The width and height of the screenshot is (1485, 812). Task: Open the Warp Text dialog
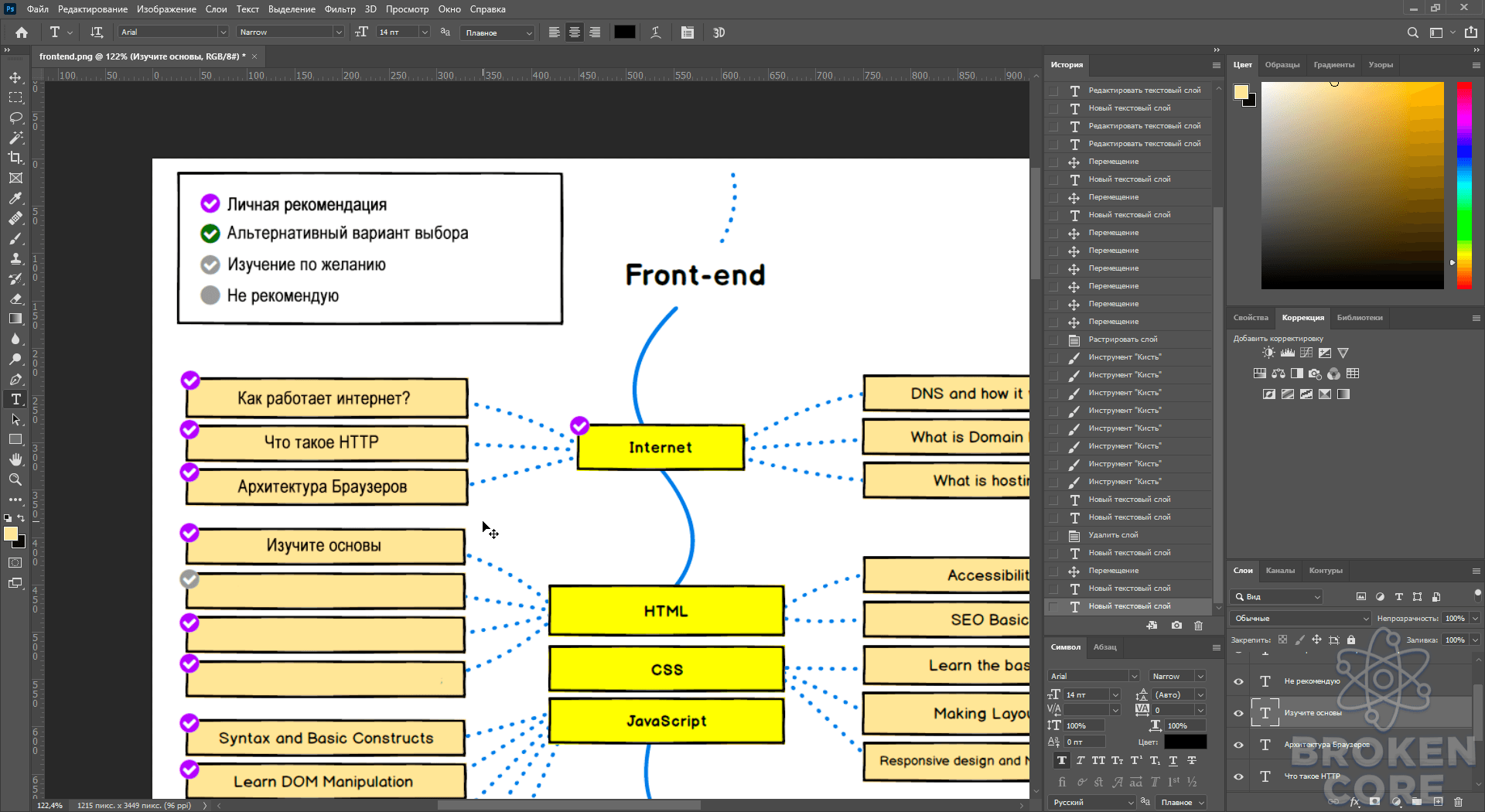tap(656, 32)
